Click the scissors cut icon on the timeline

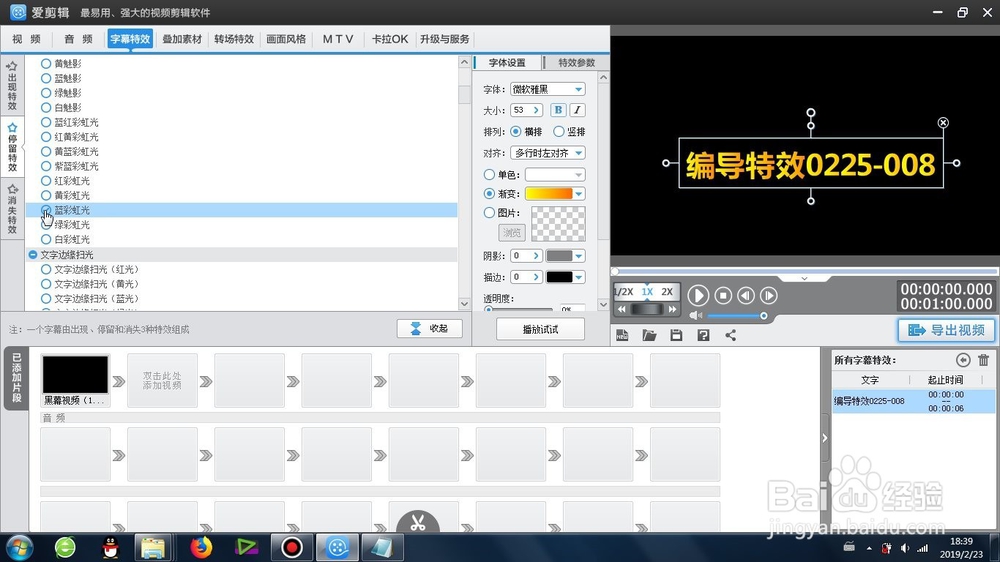[x=418, y=522]
